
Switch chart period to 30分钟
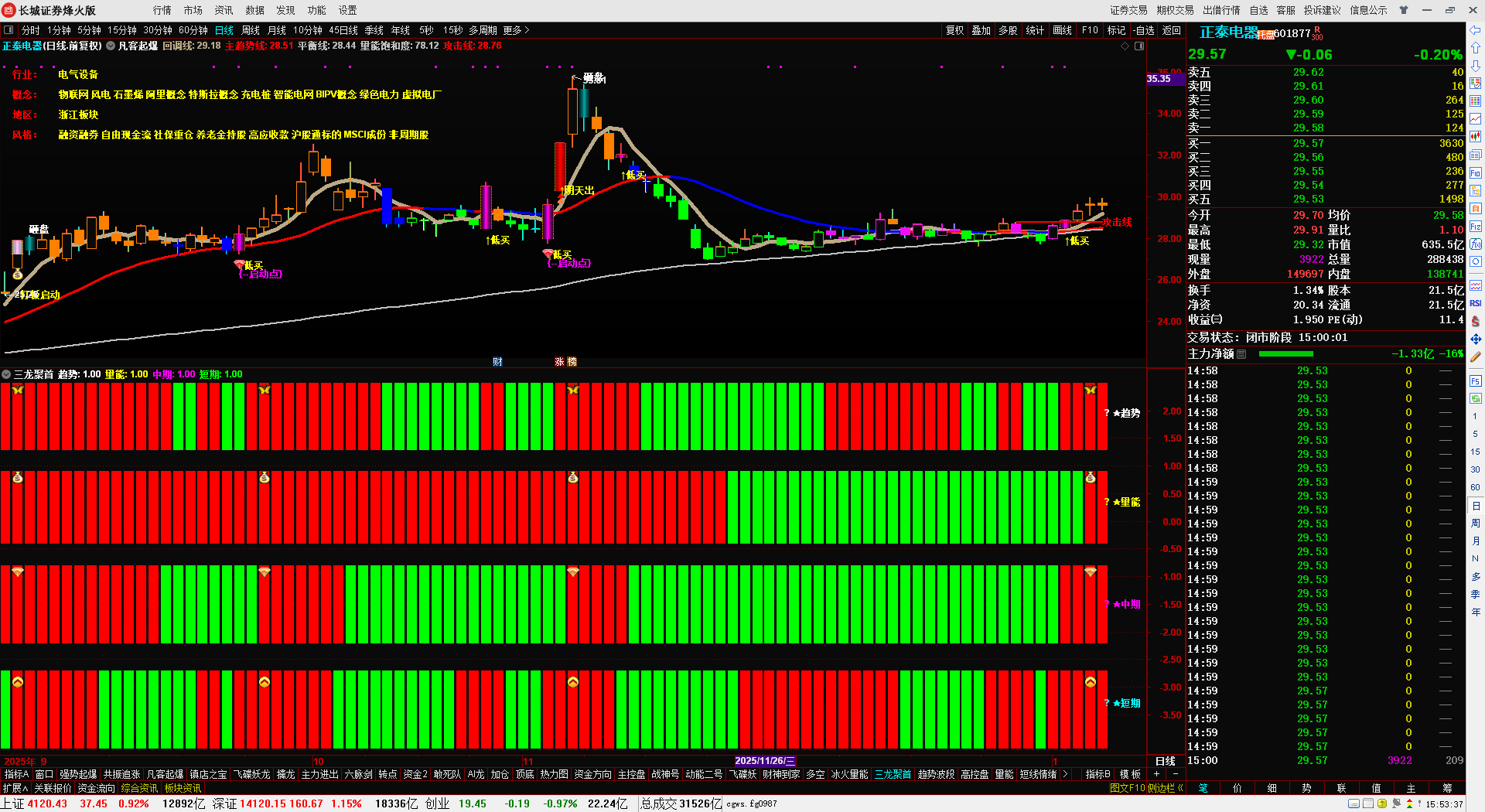(158, 30)
